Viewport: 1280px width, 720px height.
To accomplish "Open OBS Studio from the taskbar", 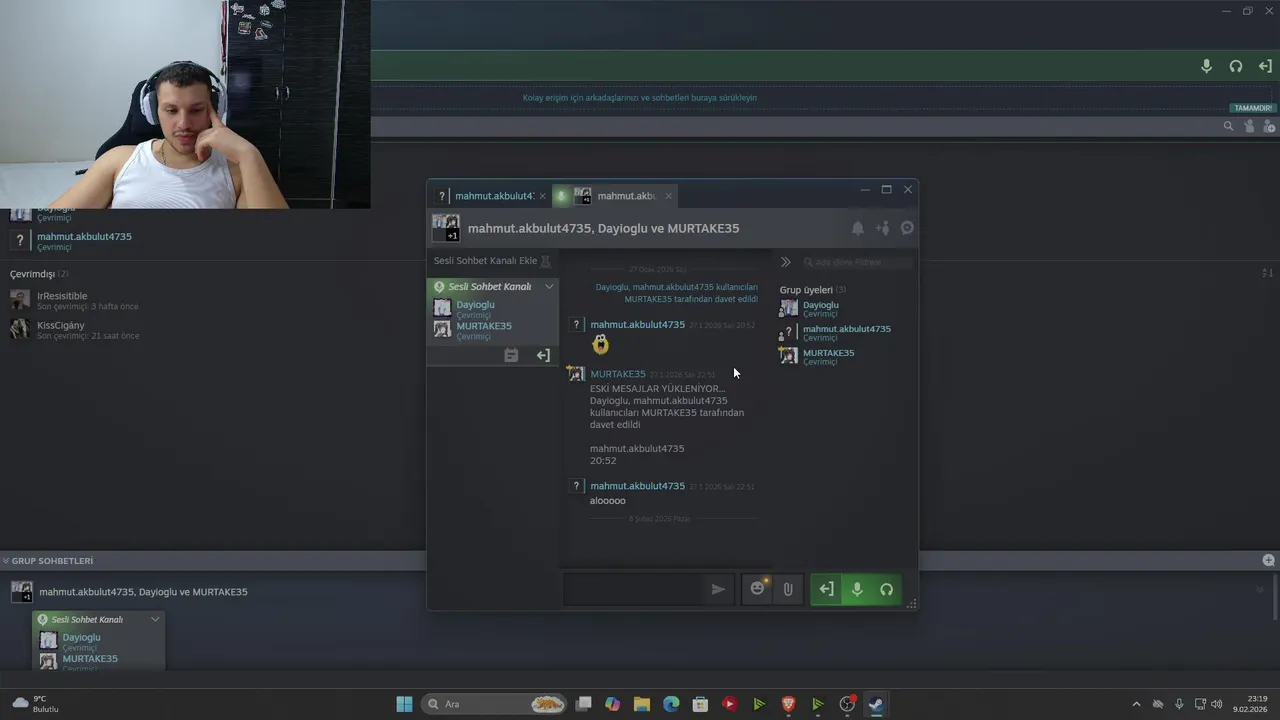I will 847,704.
